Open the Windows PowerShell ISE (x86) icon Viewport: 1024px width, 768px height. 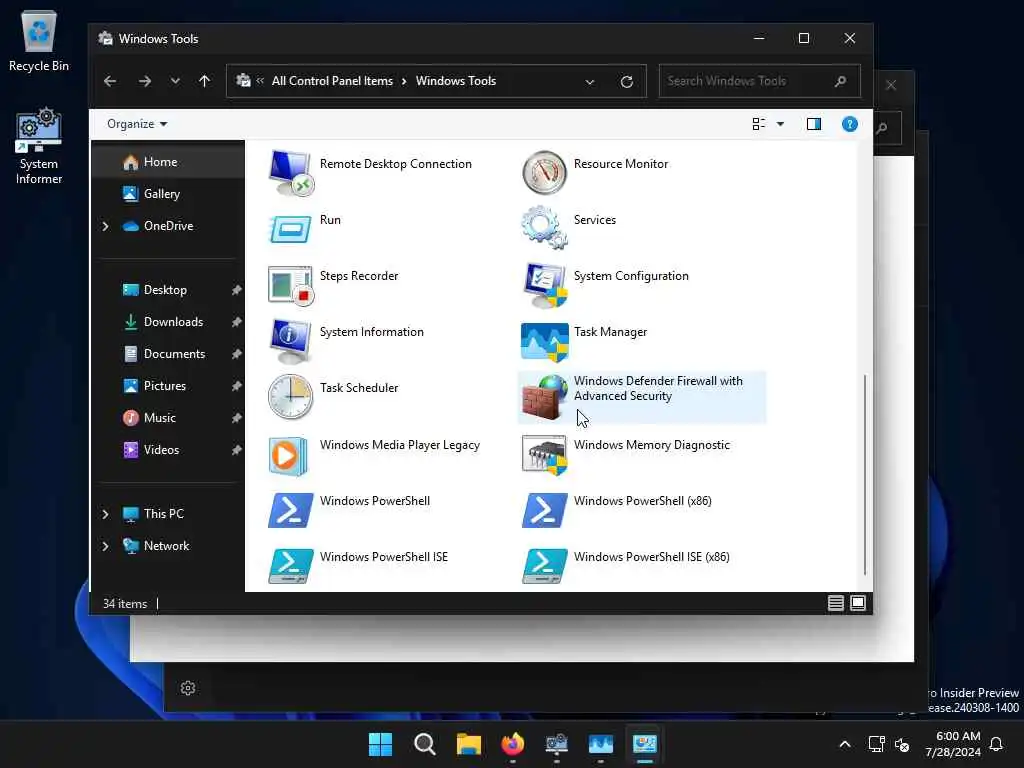[545, 566]
